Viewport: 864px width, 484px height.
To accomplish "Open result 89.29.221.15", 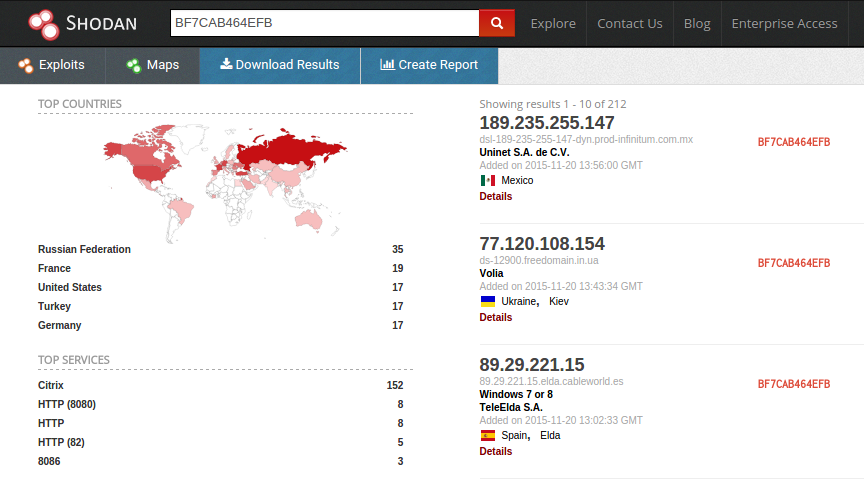I will click(x=532, y=364).
